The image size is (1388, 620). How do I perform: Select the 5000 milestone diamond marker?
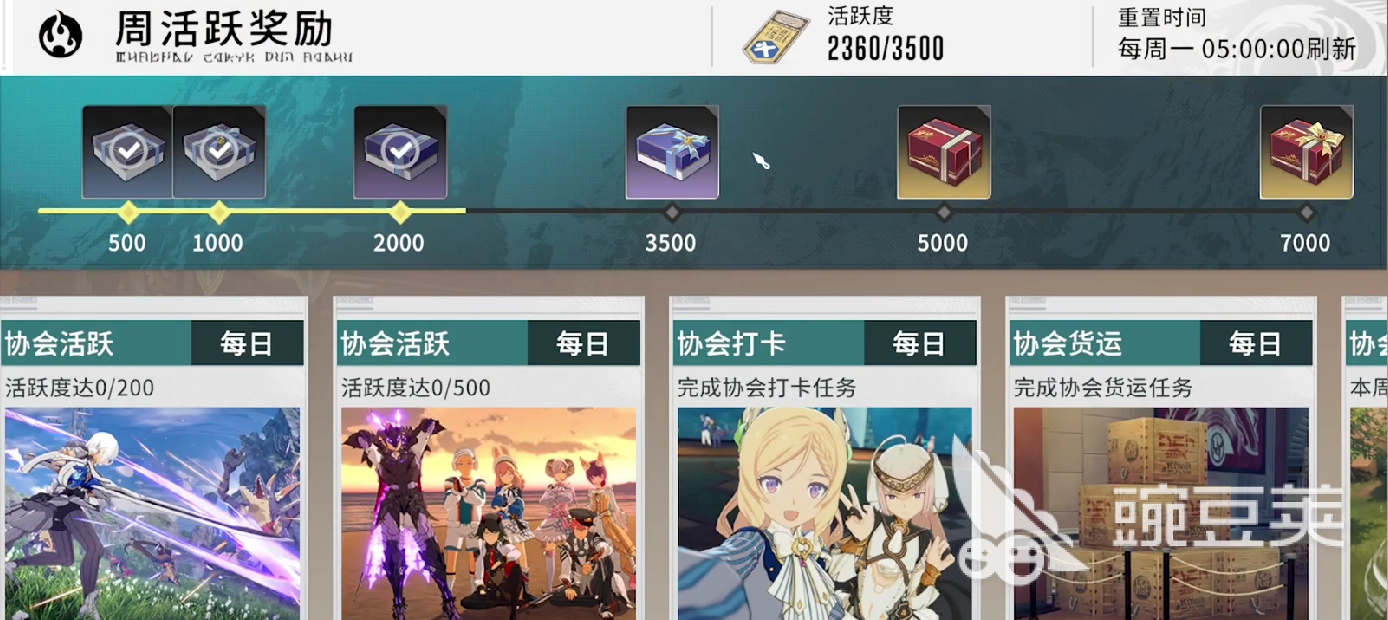pyautogui.click(x=944, y=212)
